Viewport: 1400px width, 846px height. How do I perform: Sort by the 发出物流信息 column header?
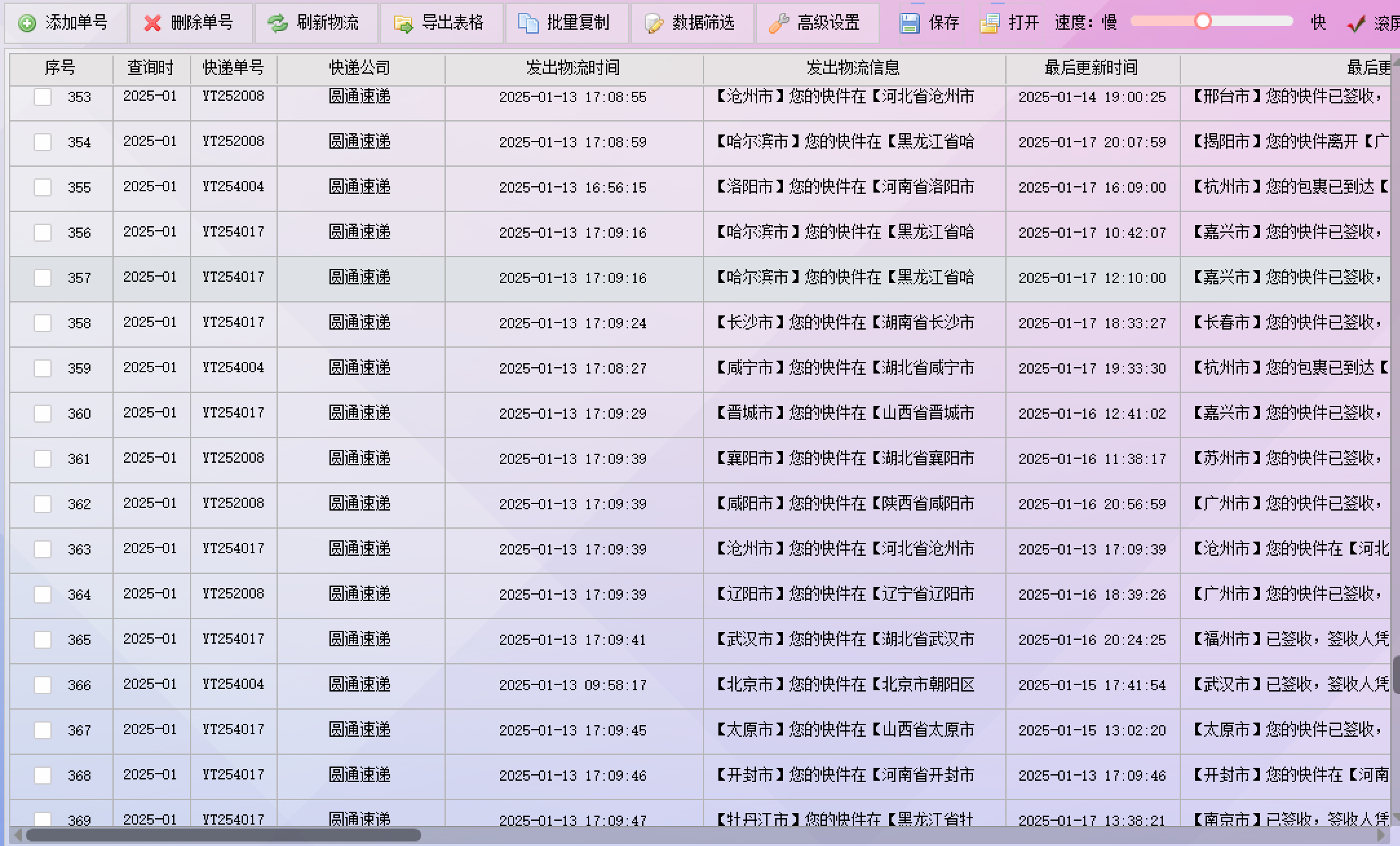coord(854,68)
